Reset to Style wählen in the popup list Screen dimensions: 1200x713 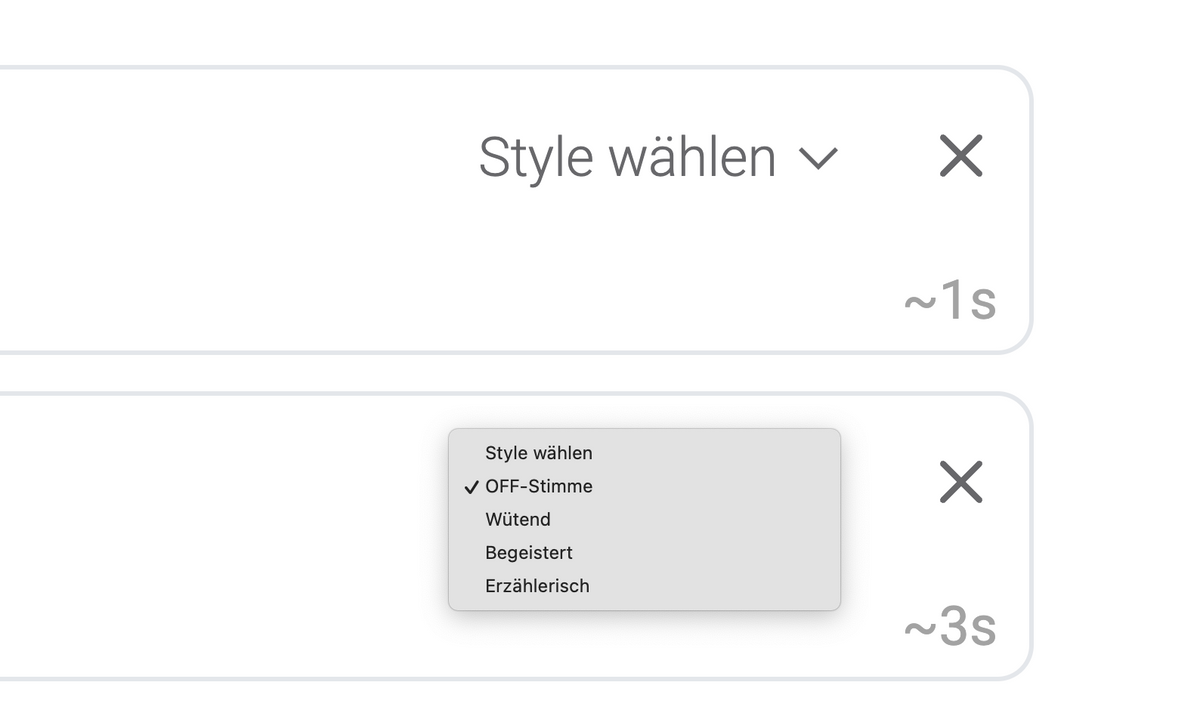[x=539, y=453]
